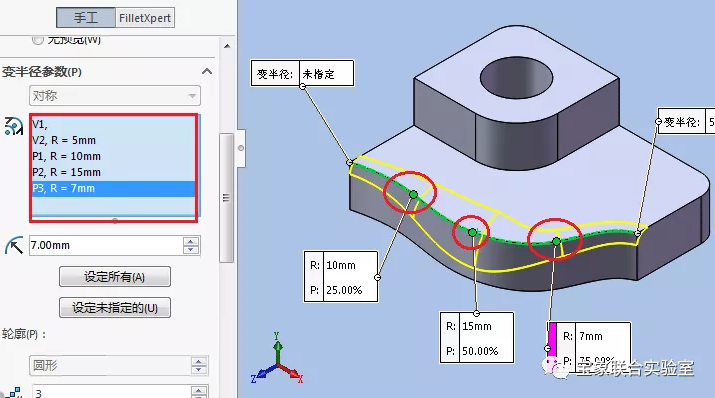The height and width of the screenshot is (398, 715).
Task: Click the instances icon next to the value 3
Action: [x=14, y=393]
